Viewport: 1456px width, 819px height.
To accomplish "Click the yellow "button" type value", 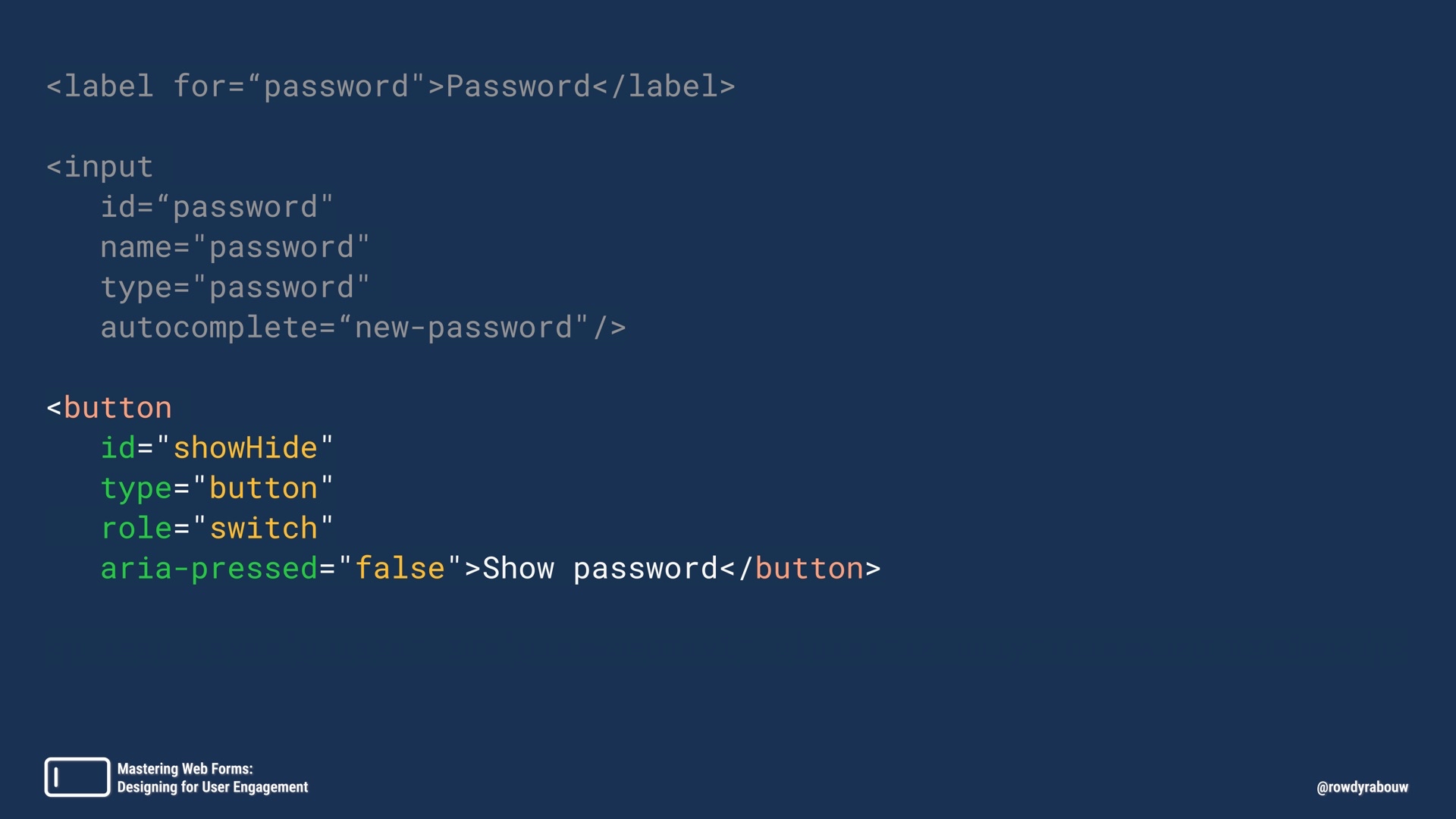I will pos(263,488).
